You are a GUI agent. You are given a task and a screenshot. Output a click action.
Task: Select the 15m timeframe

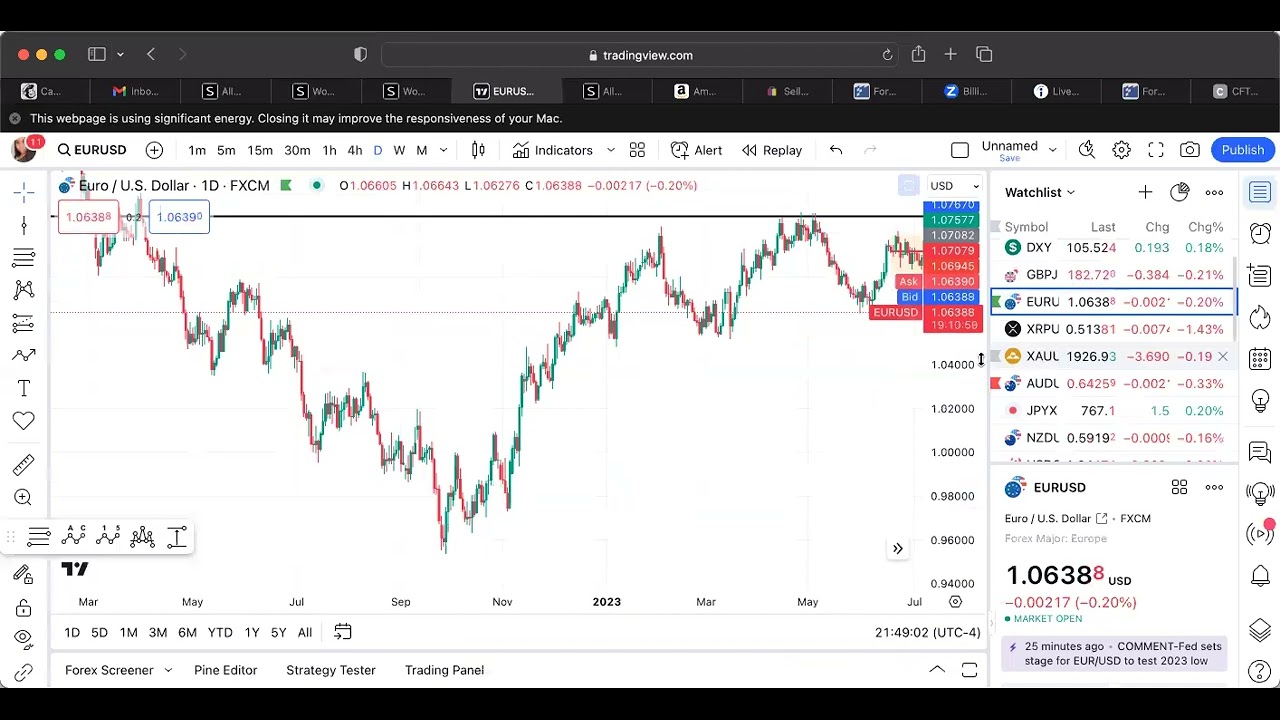260,150
